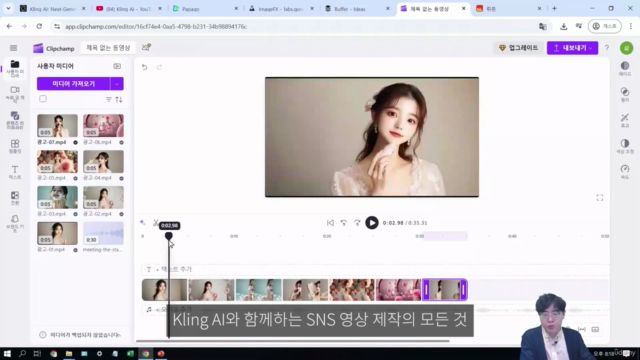640x360 pixels.
Task: Click the AI sparkle tool in the timeline toolbar
Action: point(142,222)
